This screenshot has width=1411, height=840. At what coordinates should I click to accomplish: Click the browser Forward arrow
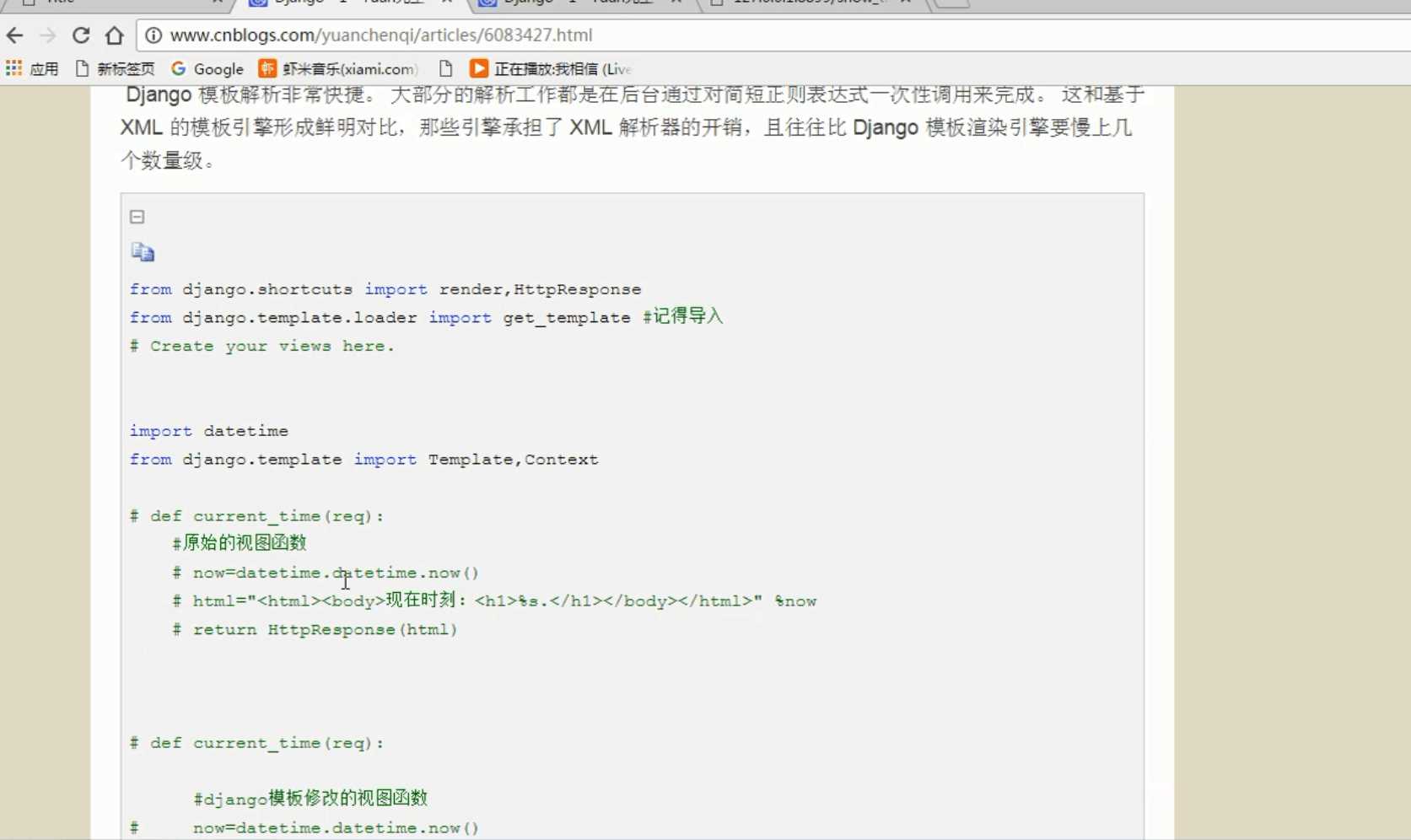[48, 35]
